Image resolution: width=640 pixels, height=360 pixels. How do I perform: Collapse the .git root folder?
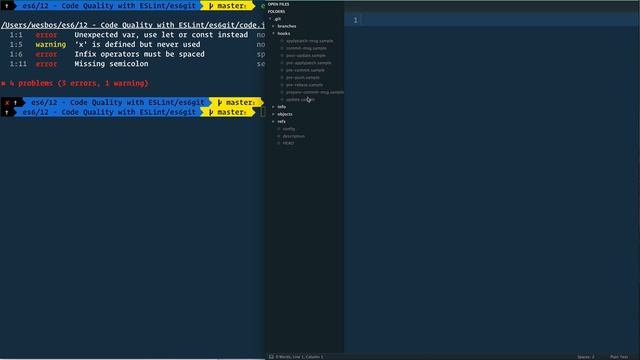coord(270,19)
